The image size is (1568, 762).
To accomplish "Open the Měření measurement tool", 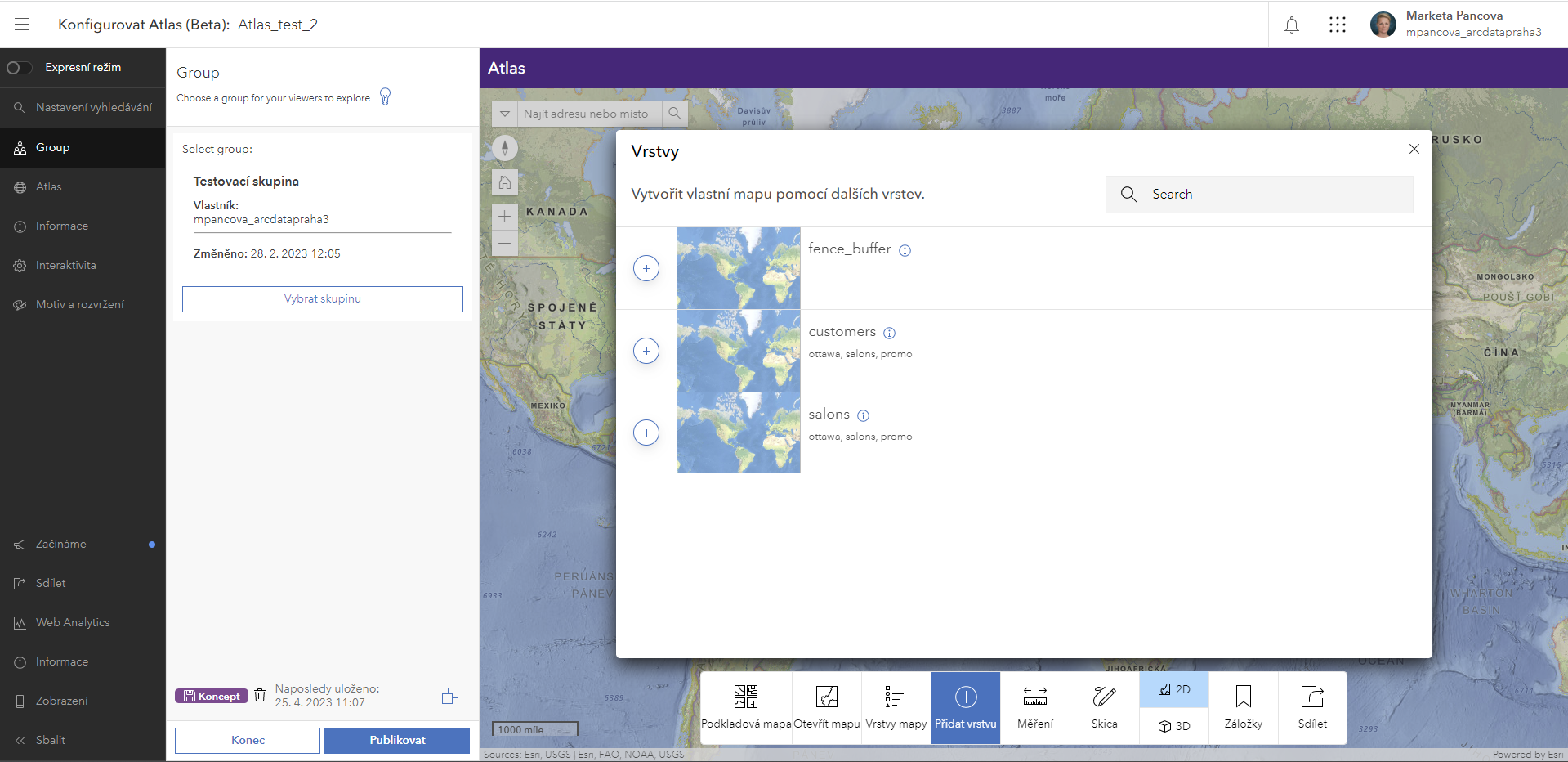I will (1033, 708).
